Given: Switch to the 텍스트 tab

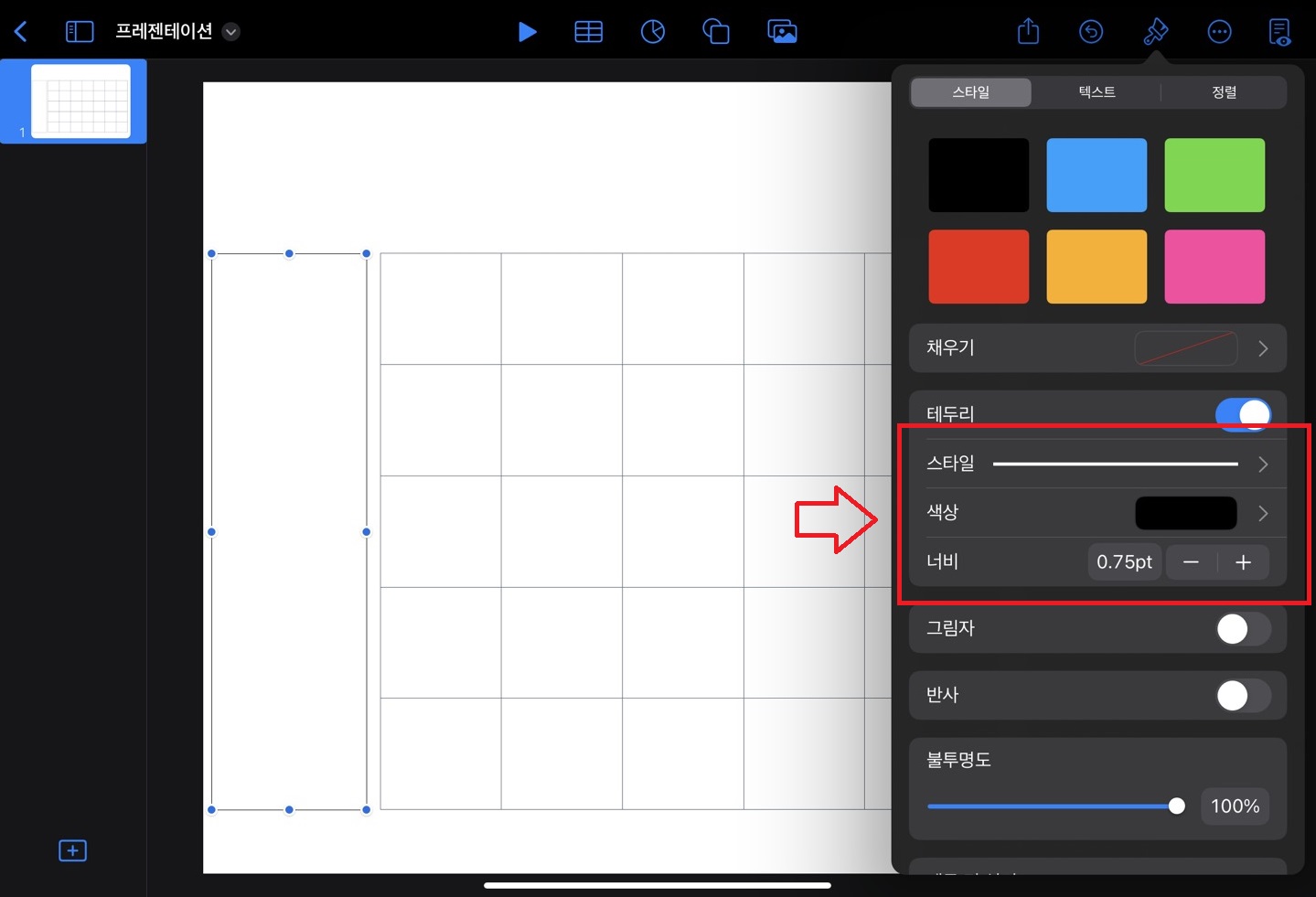Looking at the screenshot, I should 1097,92.
